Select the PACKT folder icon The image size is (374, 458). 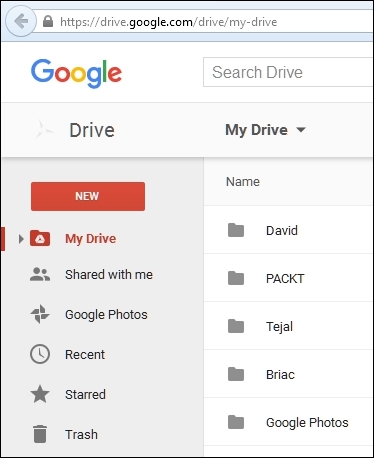pyautogui.click(x=236, y=278)
